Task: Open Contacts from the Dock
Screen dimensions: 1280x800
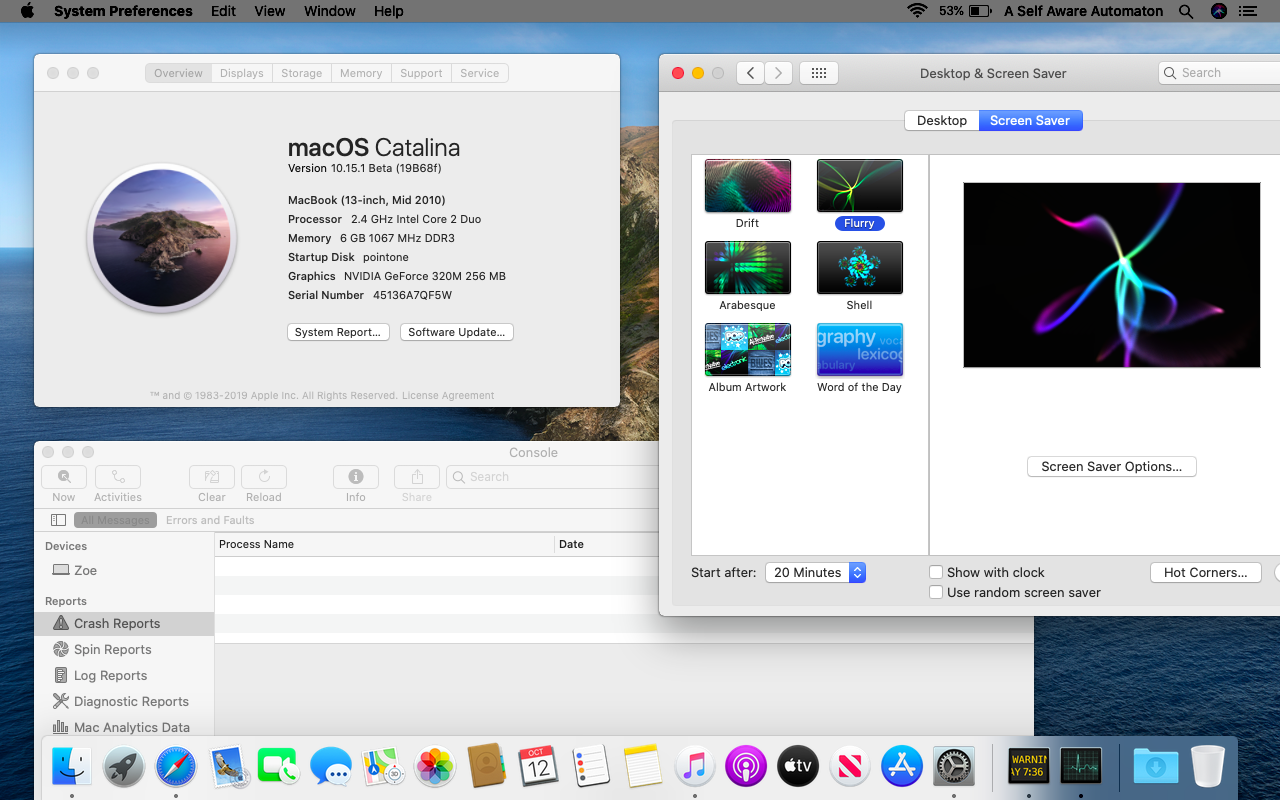Action: pos(487,767)
